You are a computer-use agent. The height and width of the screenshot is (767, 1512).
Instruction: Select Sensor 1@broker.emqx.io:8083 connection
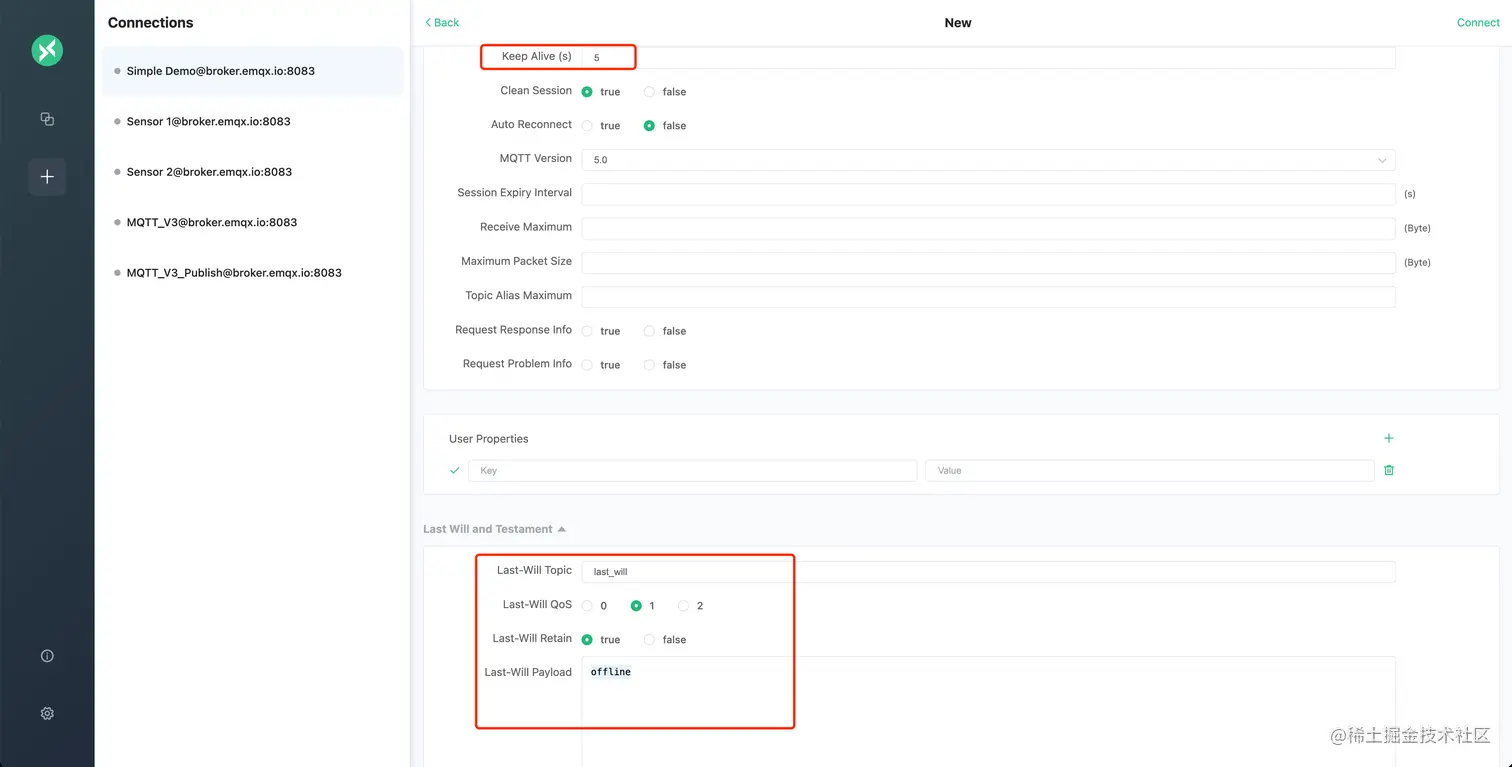(253, 121)
